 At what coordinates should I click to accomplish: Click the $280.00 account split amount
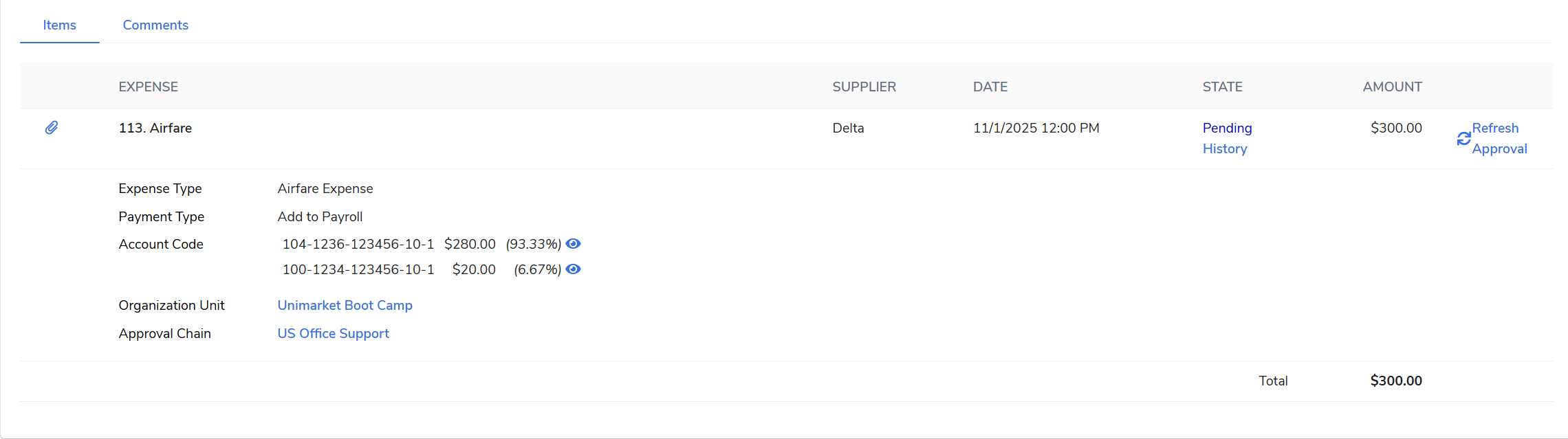click(x=470, y=244)
